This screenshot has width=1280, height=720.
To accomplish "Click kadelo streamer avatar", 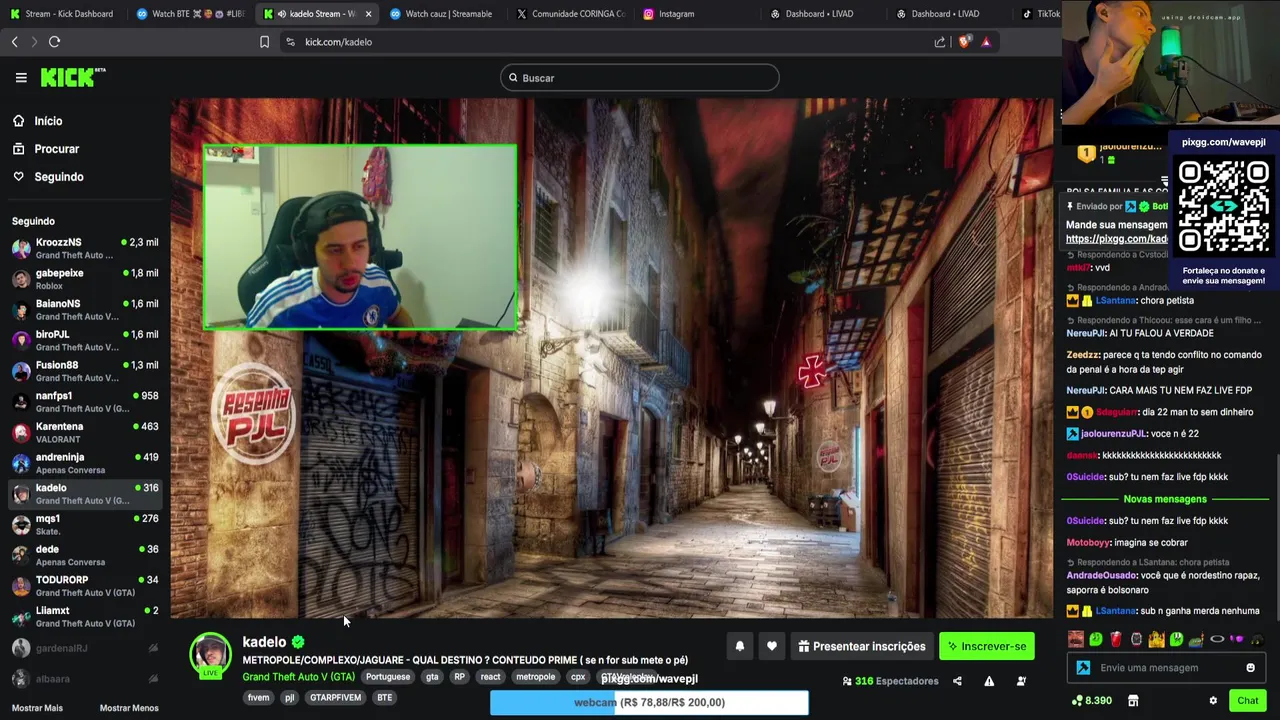I will click(210, 655).
